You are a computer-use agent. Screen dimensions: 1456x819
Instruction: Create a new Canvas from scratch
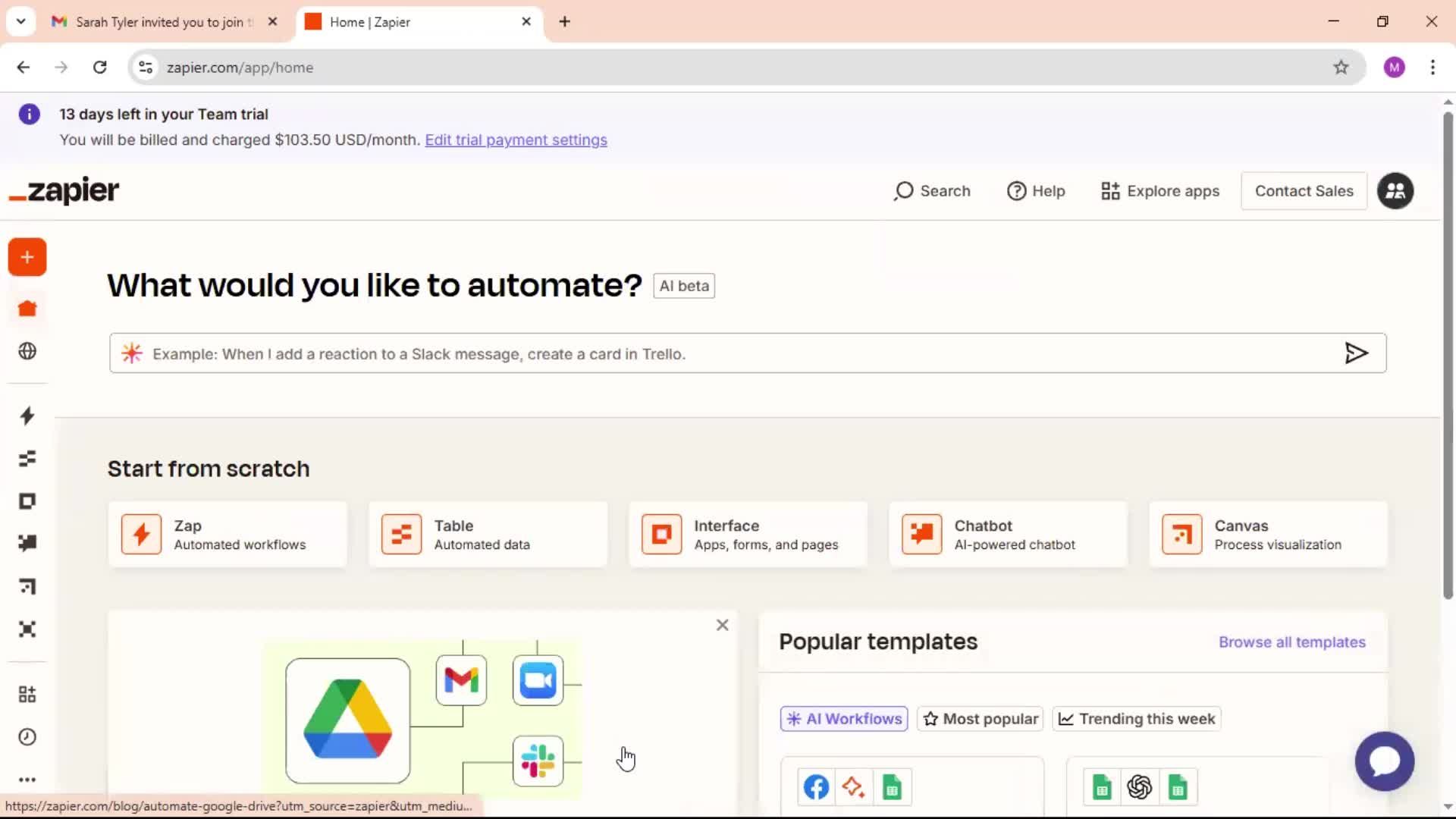click(1268, 535)
